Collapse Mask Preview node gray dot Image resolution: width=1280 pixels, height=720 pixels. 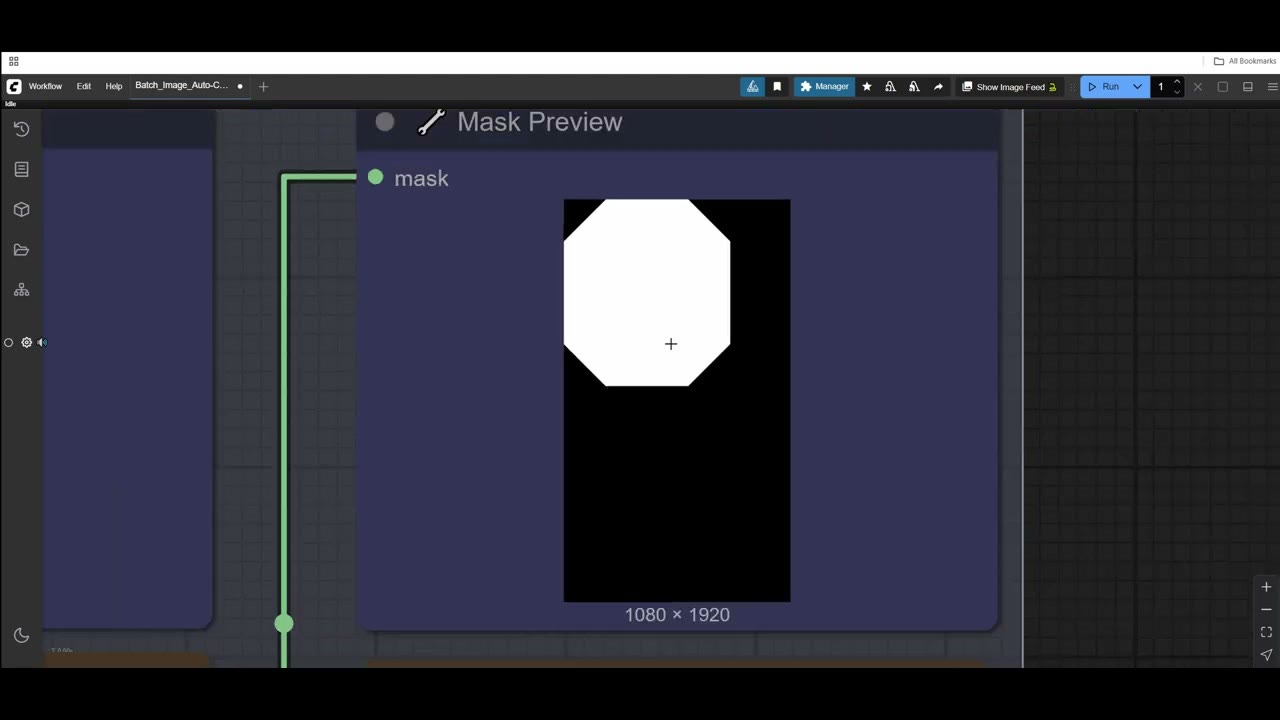click(385, 122)
